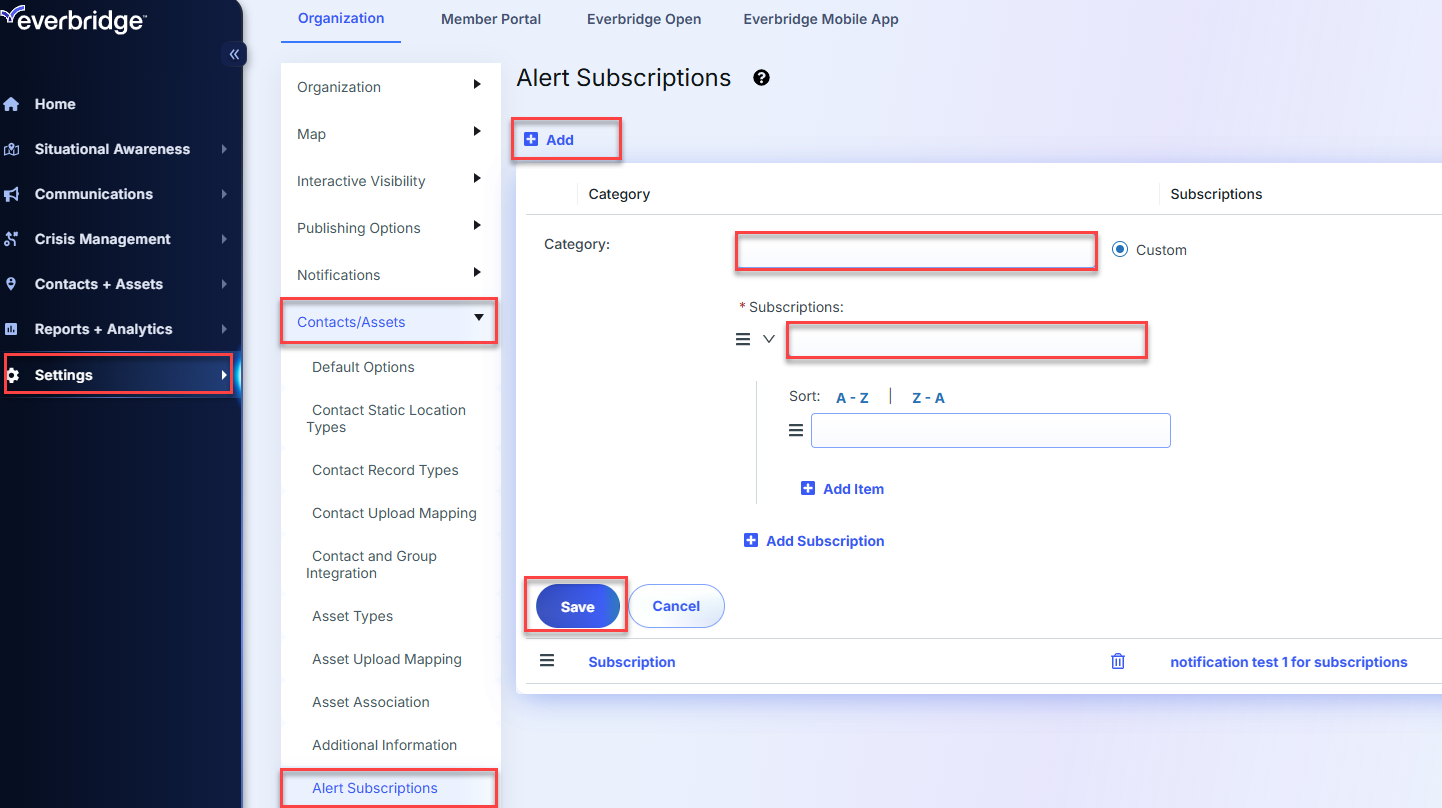
Task: Click the help question mark icon
Action: [x=761, y=78]
